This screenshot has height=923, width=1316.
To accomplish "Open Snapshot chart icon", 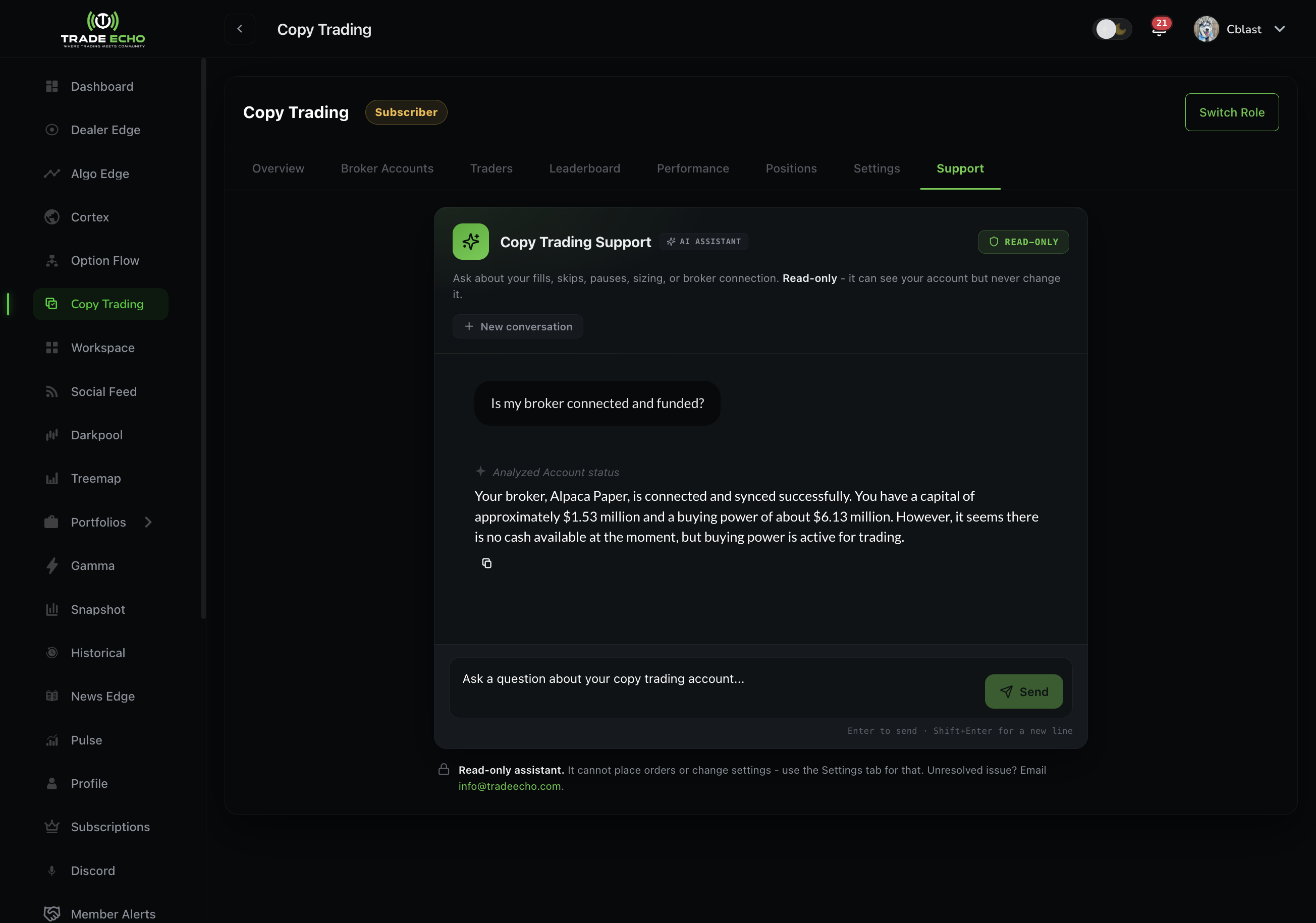I will [51, 609].
